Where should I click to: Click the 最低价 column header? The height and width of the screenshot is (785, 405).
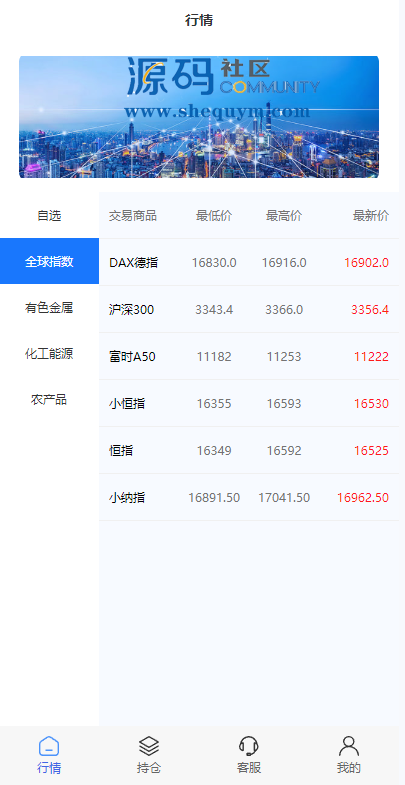pyautogui.click(x=214, y=216)
